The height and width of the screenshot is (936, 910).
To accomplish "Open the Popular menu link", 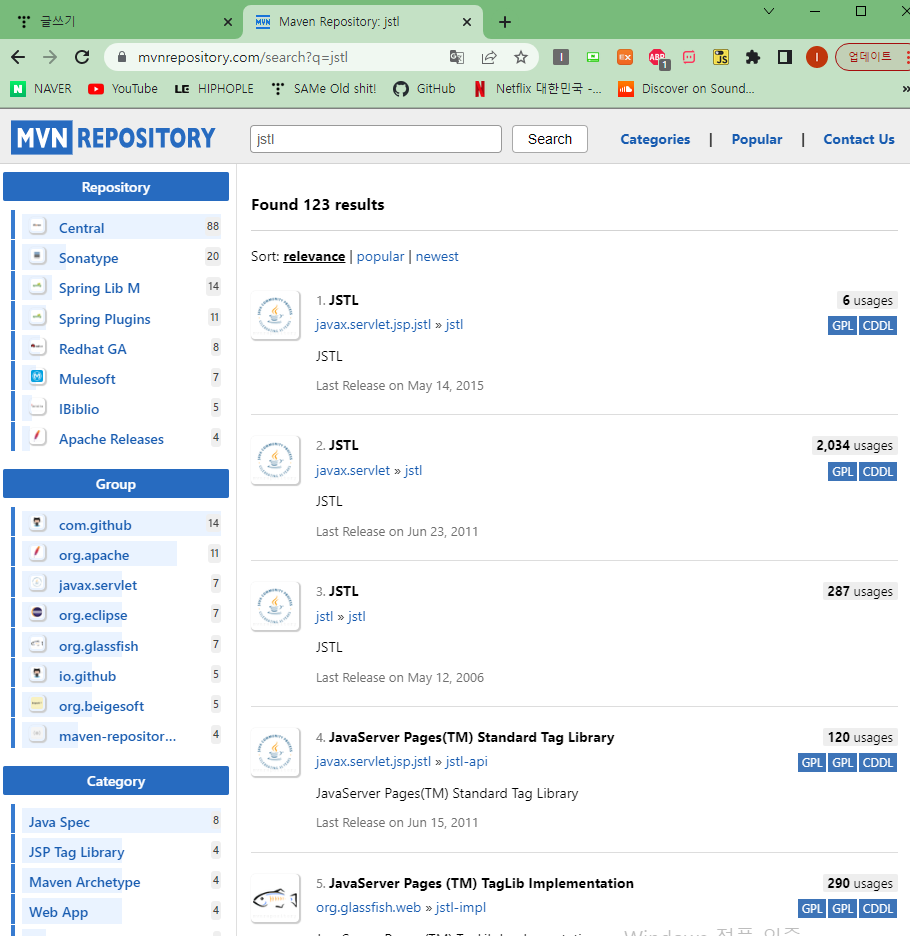I will click(757, 139).
